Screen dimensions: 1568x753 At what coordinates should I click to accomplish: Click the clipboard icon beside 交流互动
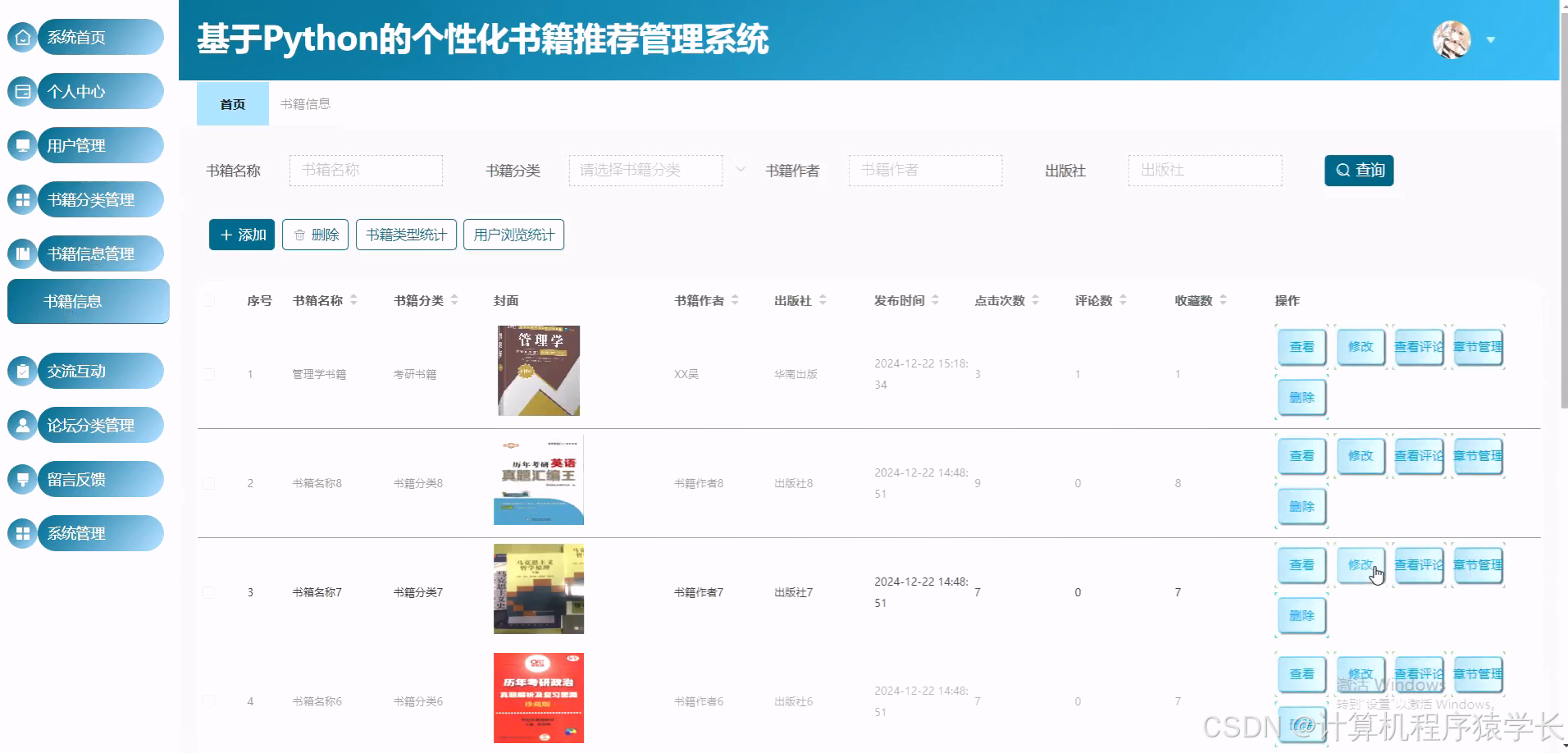click(x=23, y=371)
